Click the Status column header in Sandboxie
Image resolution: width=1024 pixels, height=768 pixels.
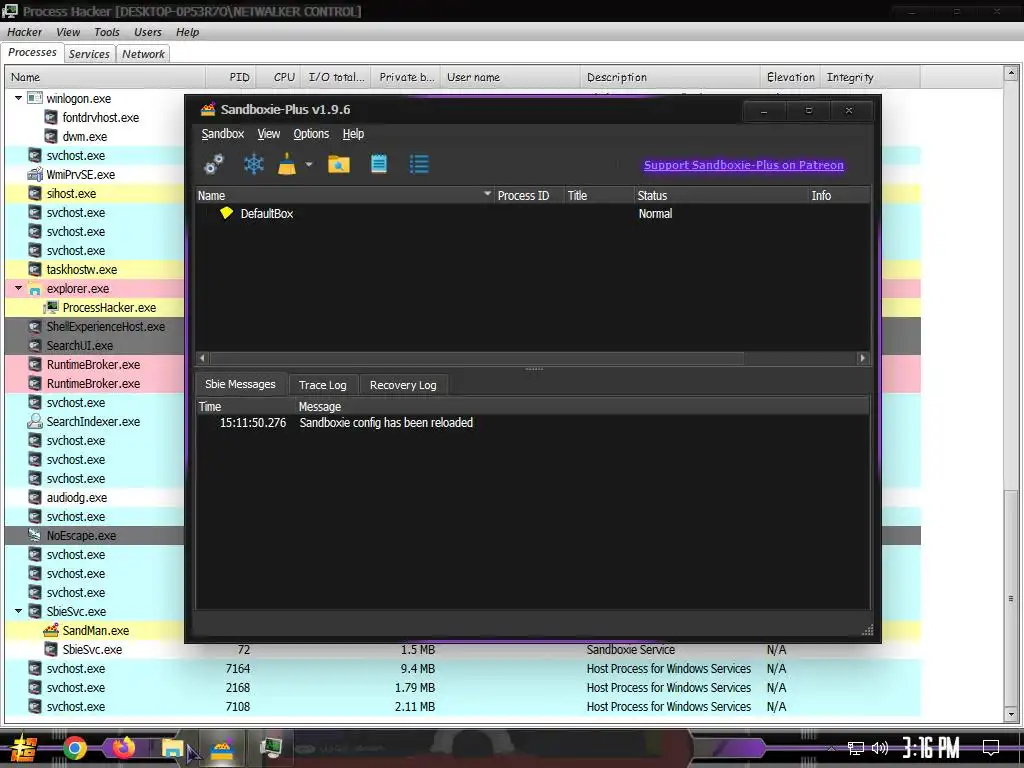click(x=720, y=195)
